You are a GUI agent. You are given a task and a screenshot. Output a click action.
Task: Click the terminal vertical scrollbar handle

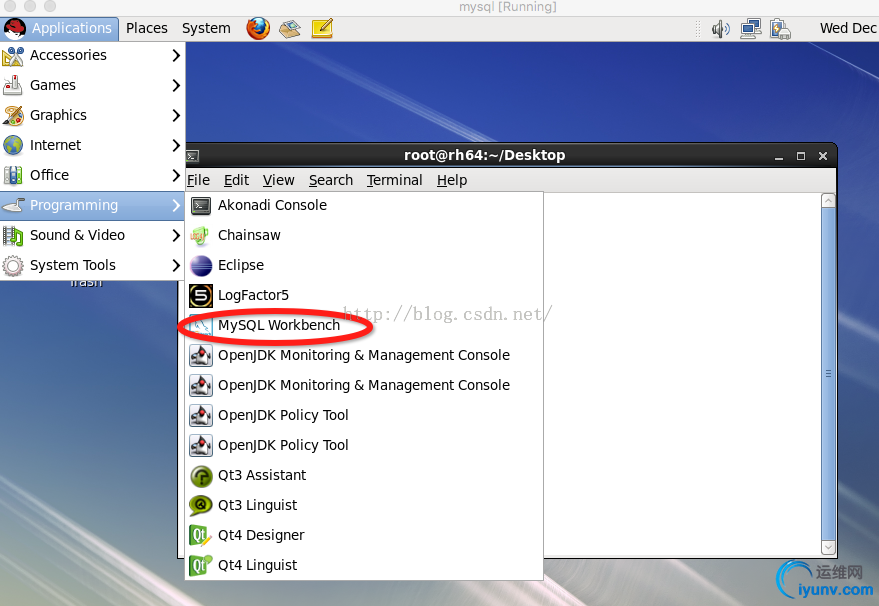(828, 374)
